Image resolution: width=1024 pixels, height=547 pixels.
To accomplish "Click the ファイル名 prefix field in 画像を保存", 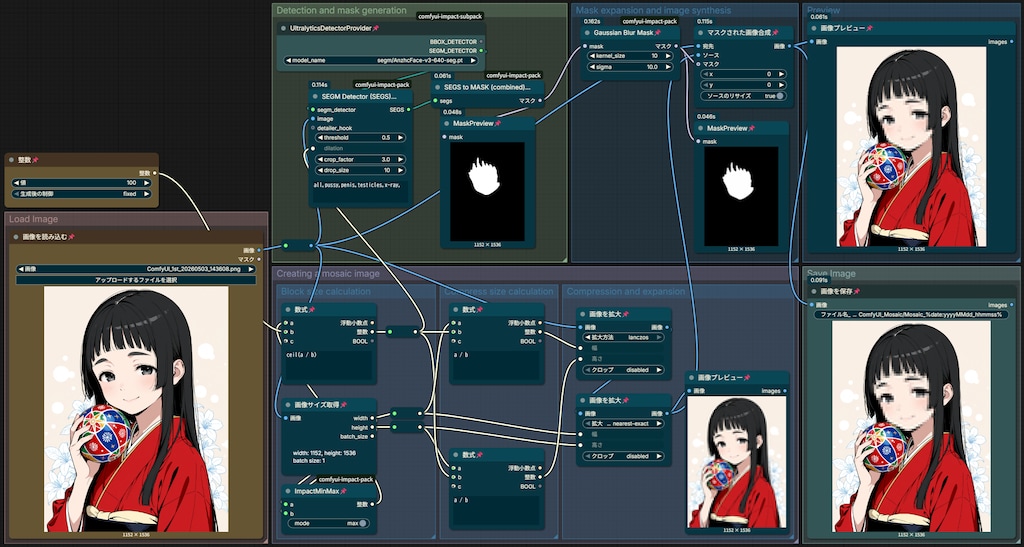I will tap(912, 315).
